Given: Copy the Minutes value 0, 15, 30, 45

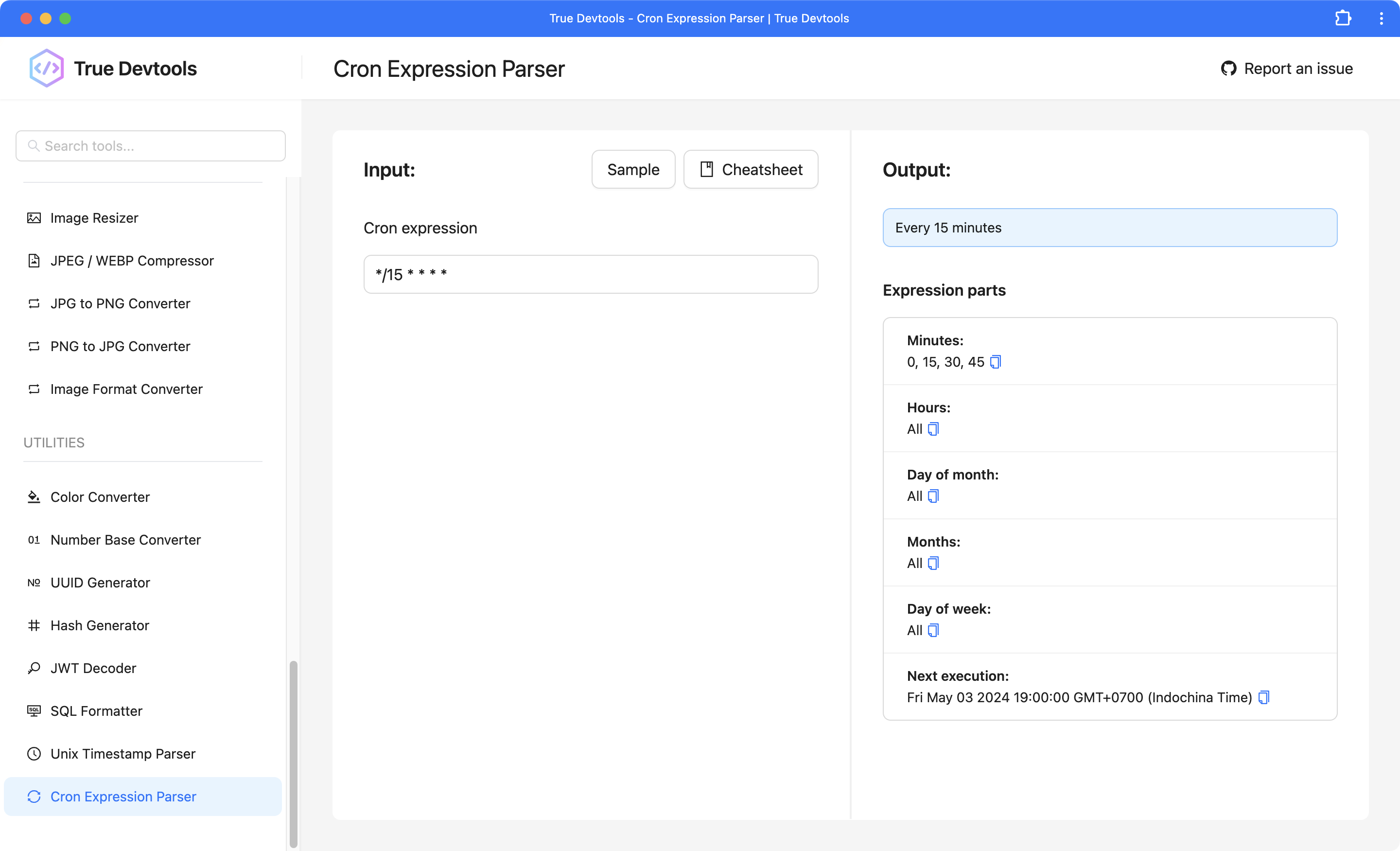Looking at the screenshot, I should coord(996,362).
